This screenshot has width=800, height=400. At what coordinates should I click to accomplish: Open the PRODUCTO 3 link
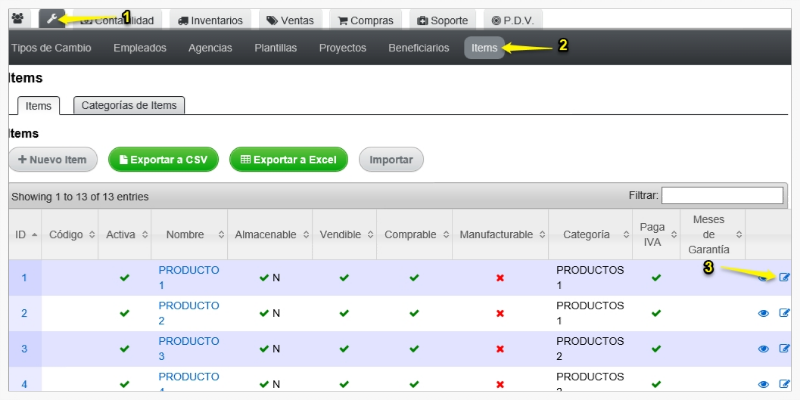[189, 348]
